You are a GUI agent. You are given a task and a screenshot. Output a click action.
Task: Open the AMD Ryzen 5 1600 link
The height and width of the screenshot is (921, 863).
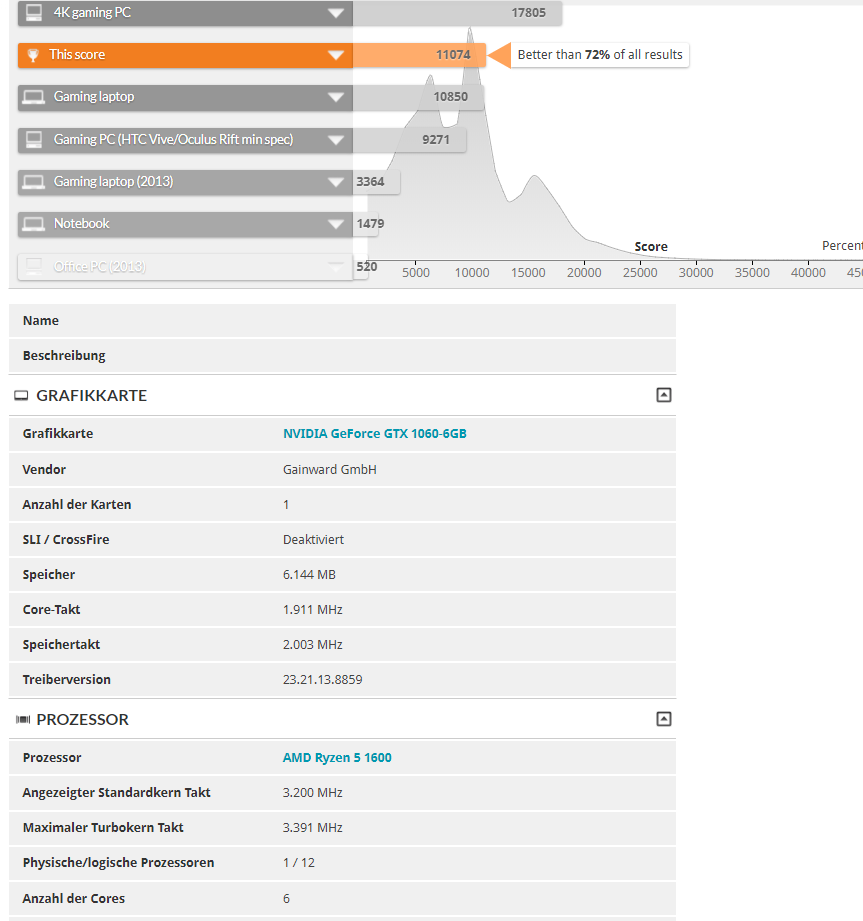pyautogui.click(x=337, y=758)
